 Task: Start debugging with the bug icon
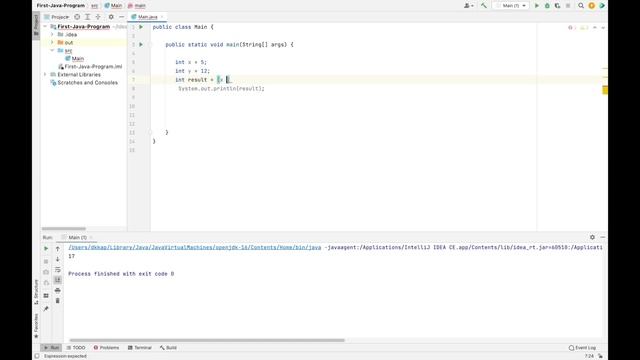click(547, 6)
